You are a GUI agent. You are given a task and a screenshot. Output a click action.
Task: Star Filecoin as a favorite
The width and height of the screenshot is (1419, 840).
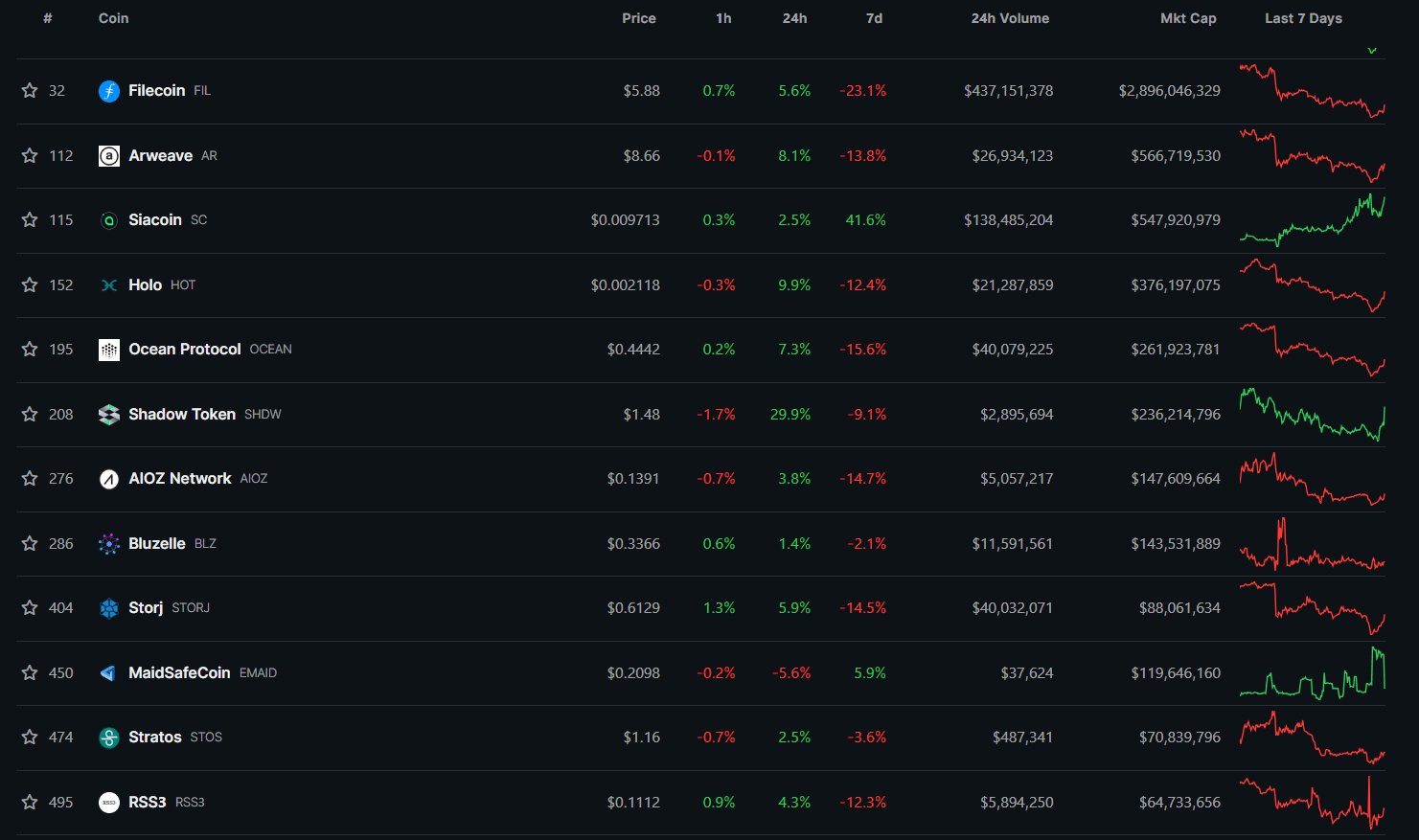click(30, 90)
